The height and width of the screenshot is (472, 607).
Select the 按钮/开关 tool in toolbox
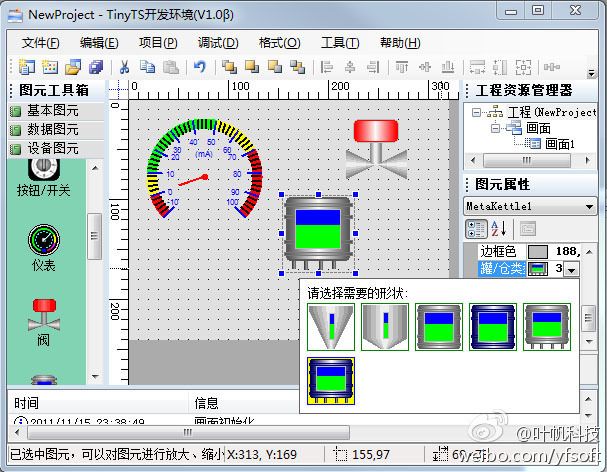[x=43, y=178]
